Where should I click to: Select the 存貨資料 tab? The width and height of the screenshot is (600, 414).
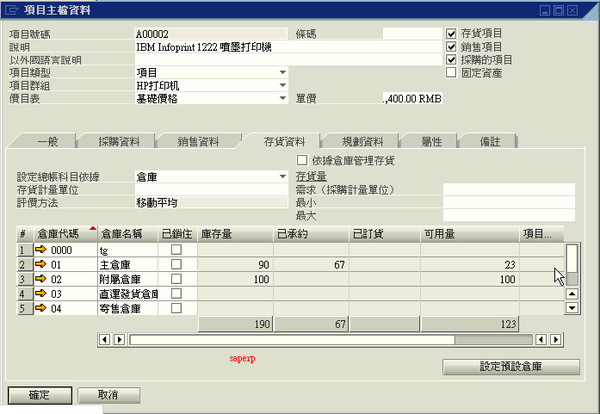(284, 142)
